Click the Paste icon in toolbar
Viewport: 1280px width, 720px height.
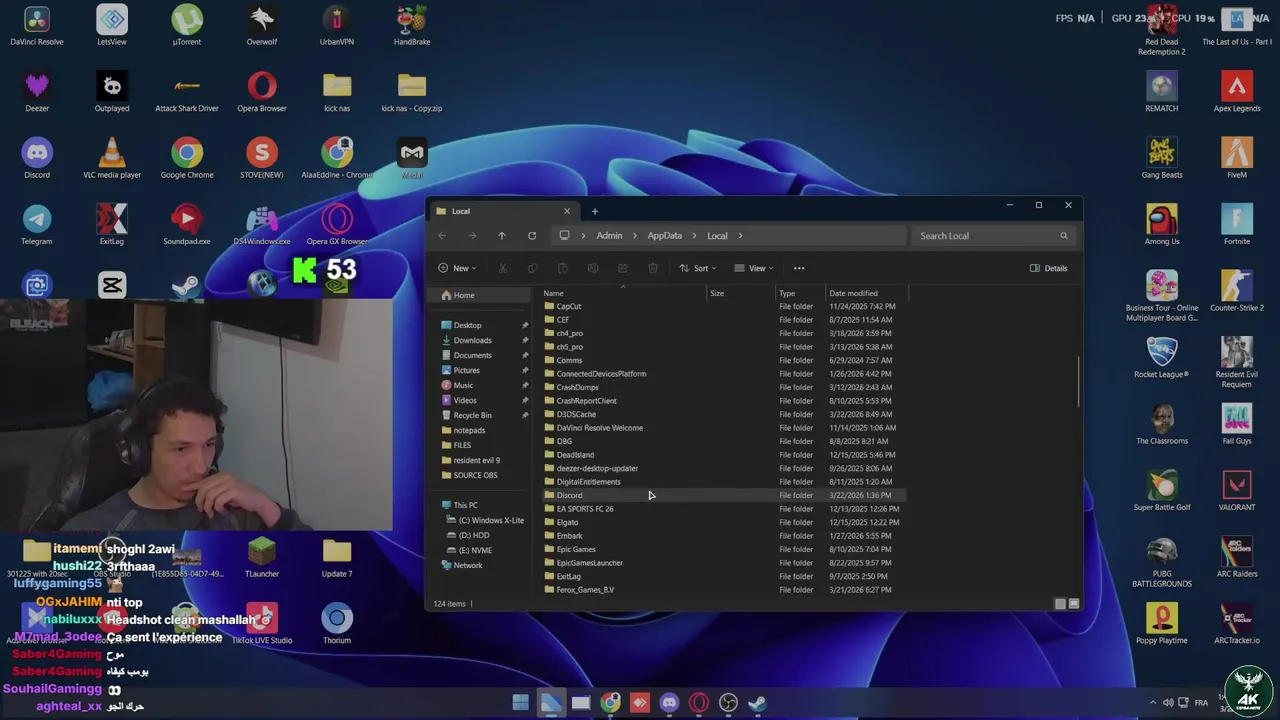(563, 268)
